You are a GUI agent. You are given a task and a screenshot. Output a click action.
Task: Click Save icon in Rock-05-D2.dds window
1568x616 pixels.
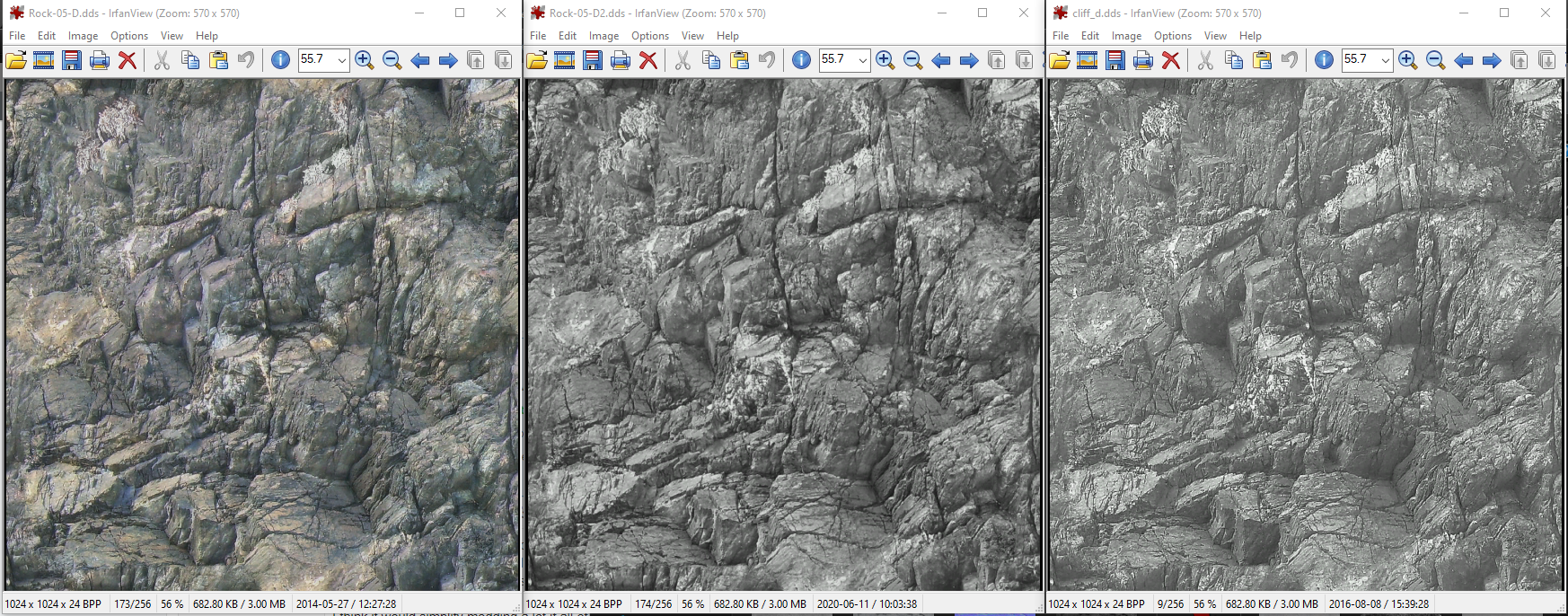593,60
